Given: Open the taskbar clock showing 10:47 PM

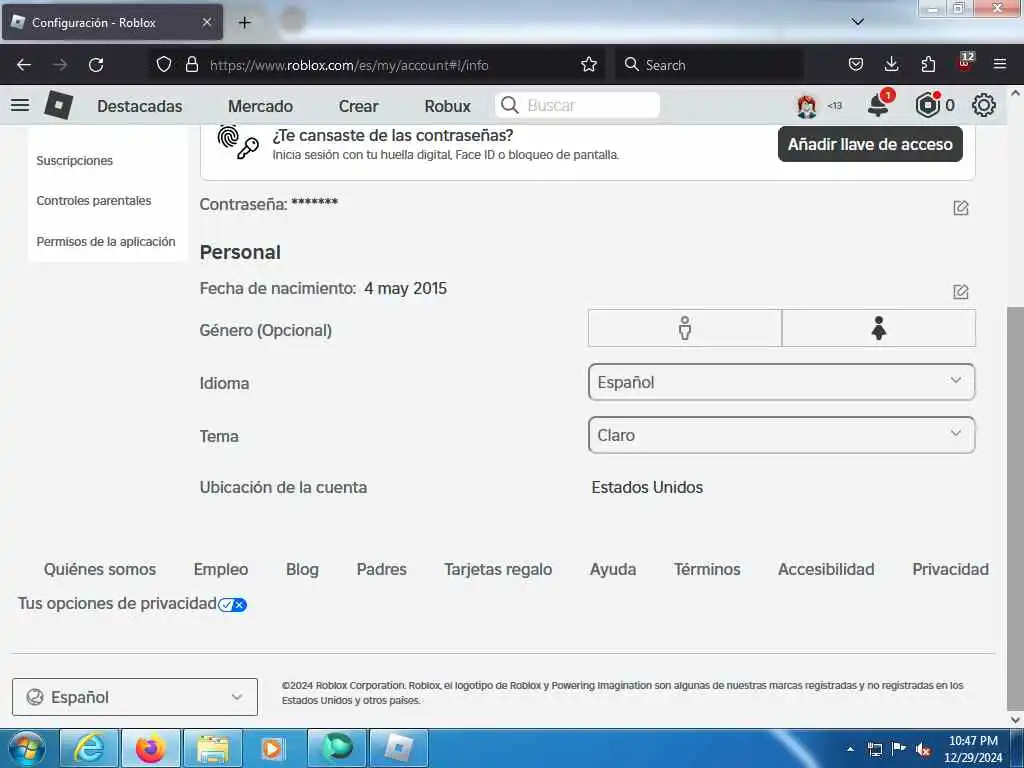Looking at the screenshot, I should 973,749.
